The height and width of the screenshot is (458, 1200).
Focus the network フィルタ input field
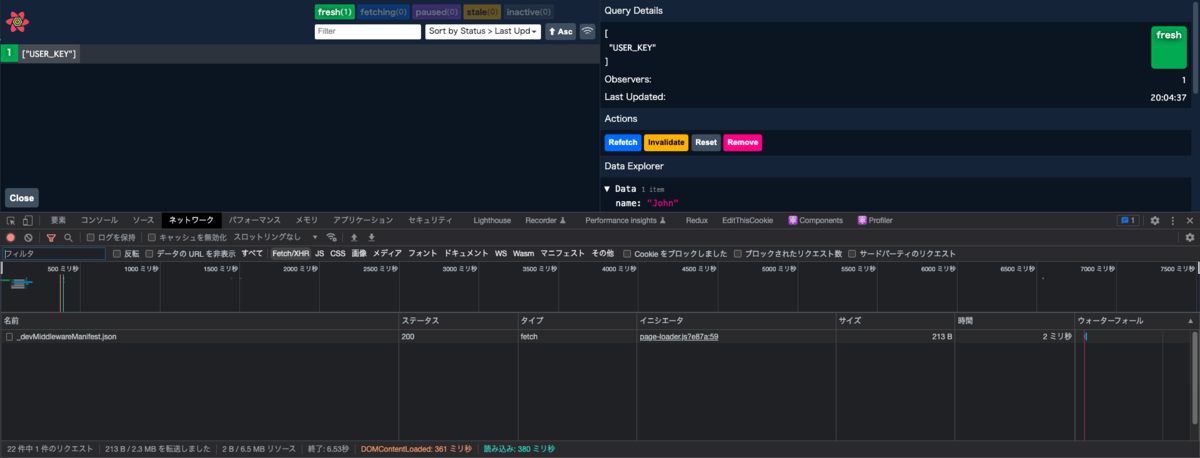[54, 254]
